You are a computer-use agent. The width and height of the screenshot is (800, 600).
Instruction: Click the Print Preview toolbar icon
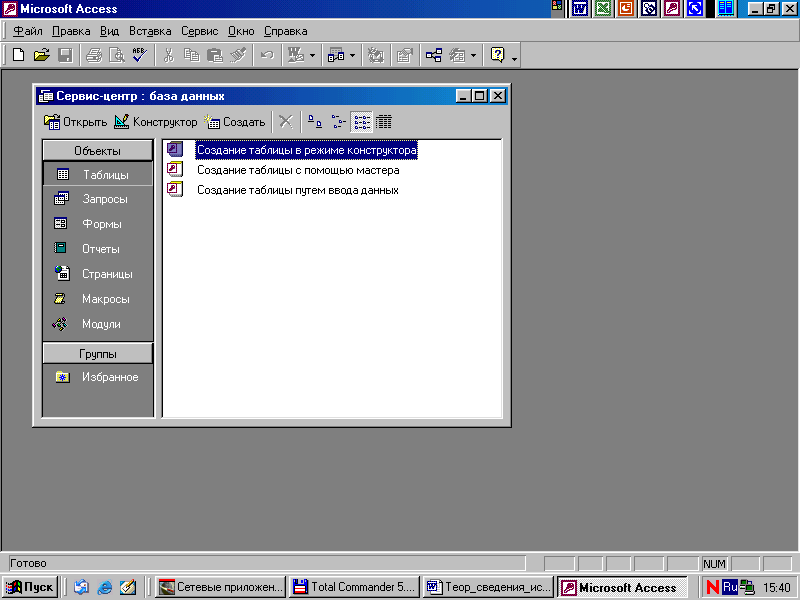click(117, 55)
